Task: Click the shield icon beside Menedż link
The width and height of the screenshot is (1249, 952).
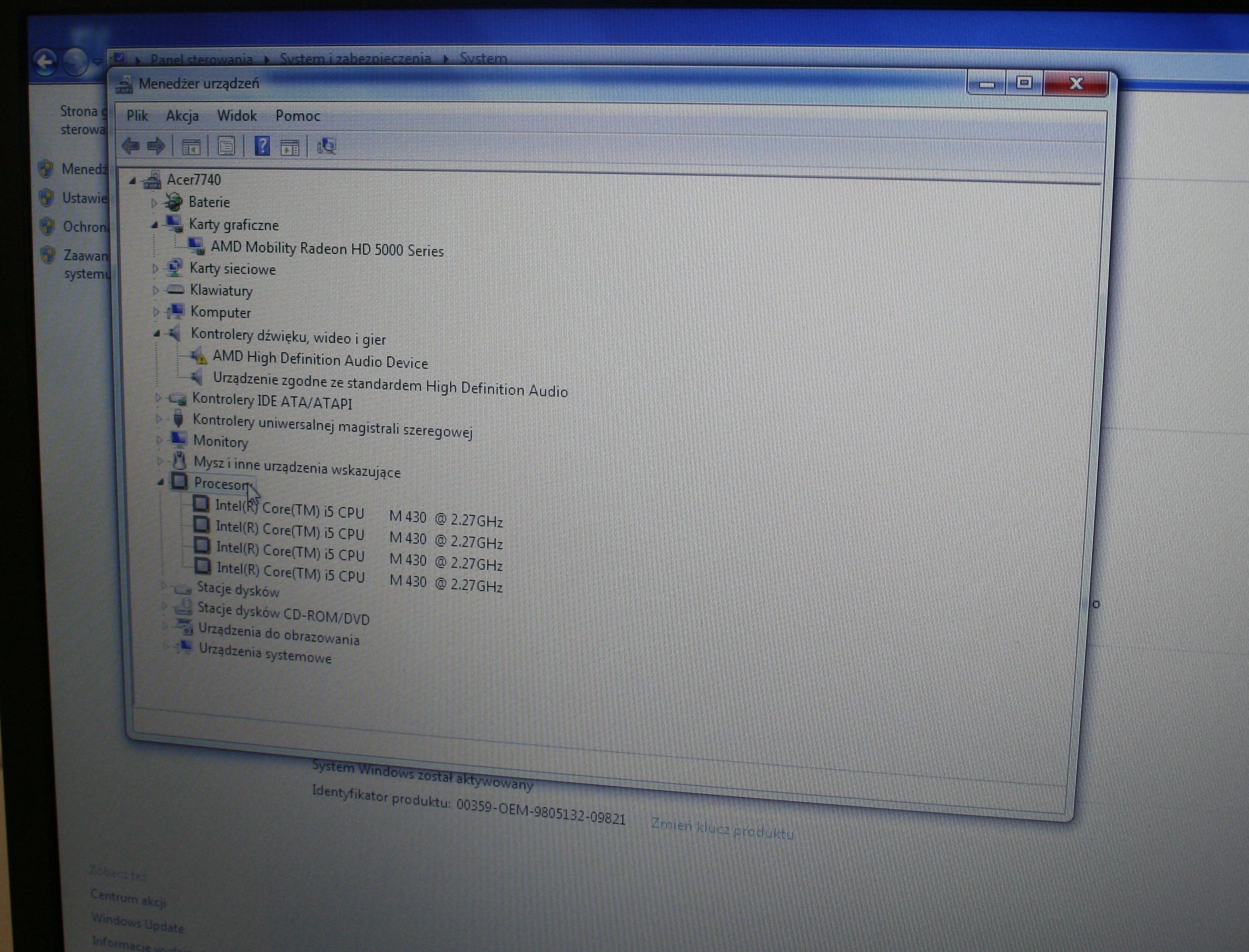Action: coord(46,169)
